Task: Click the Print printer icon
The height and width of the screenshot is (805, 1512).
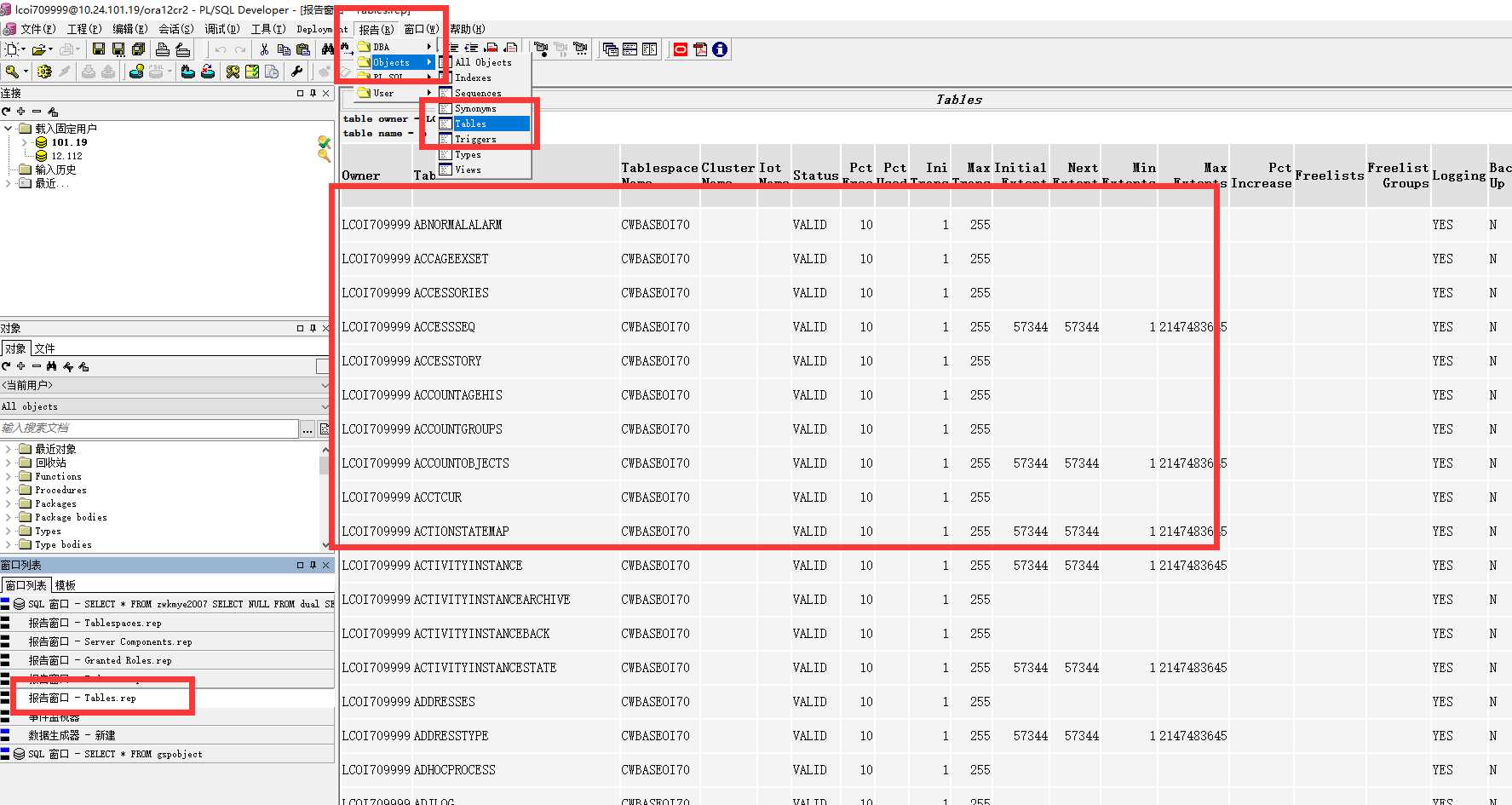Action: pos(163,49)
